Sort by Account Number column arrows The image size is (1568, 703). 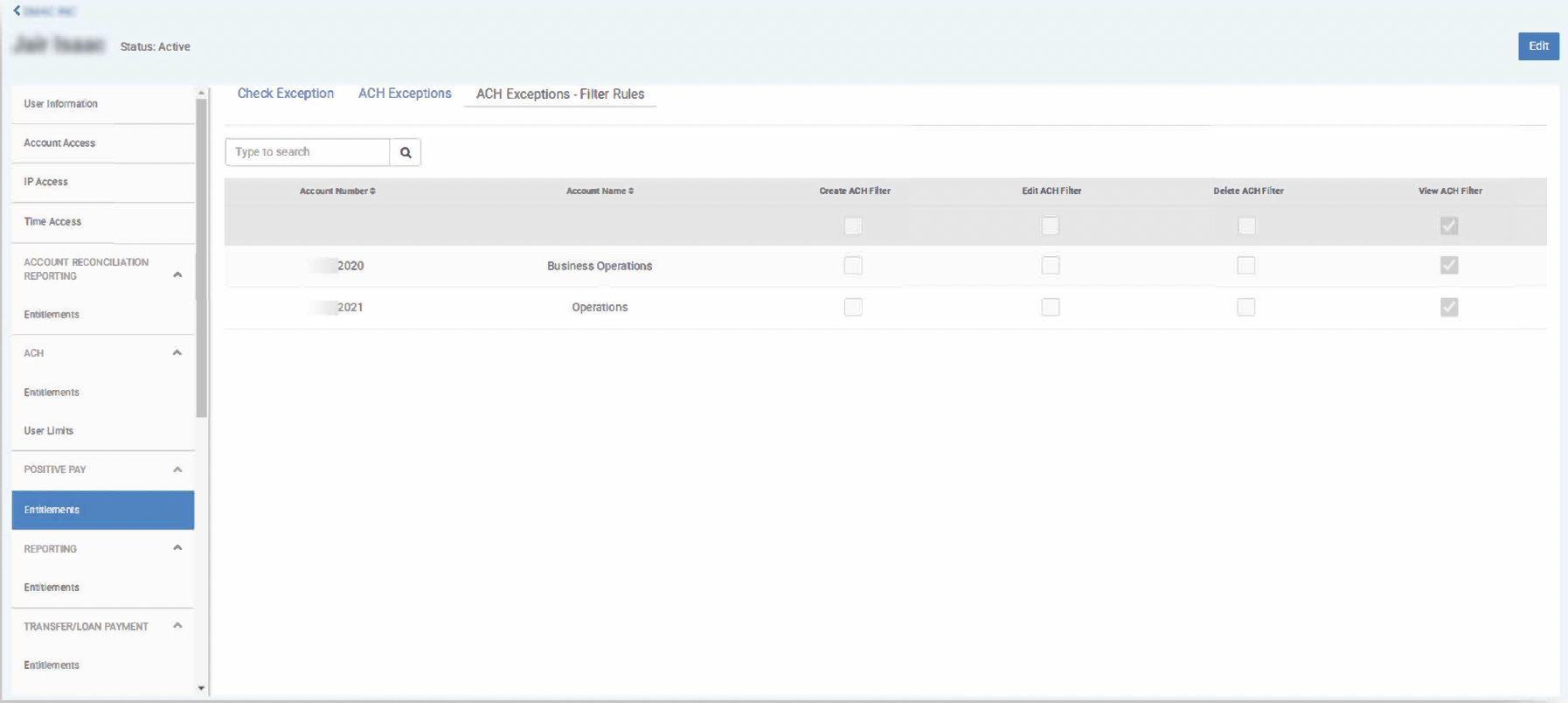372,191
